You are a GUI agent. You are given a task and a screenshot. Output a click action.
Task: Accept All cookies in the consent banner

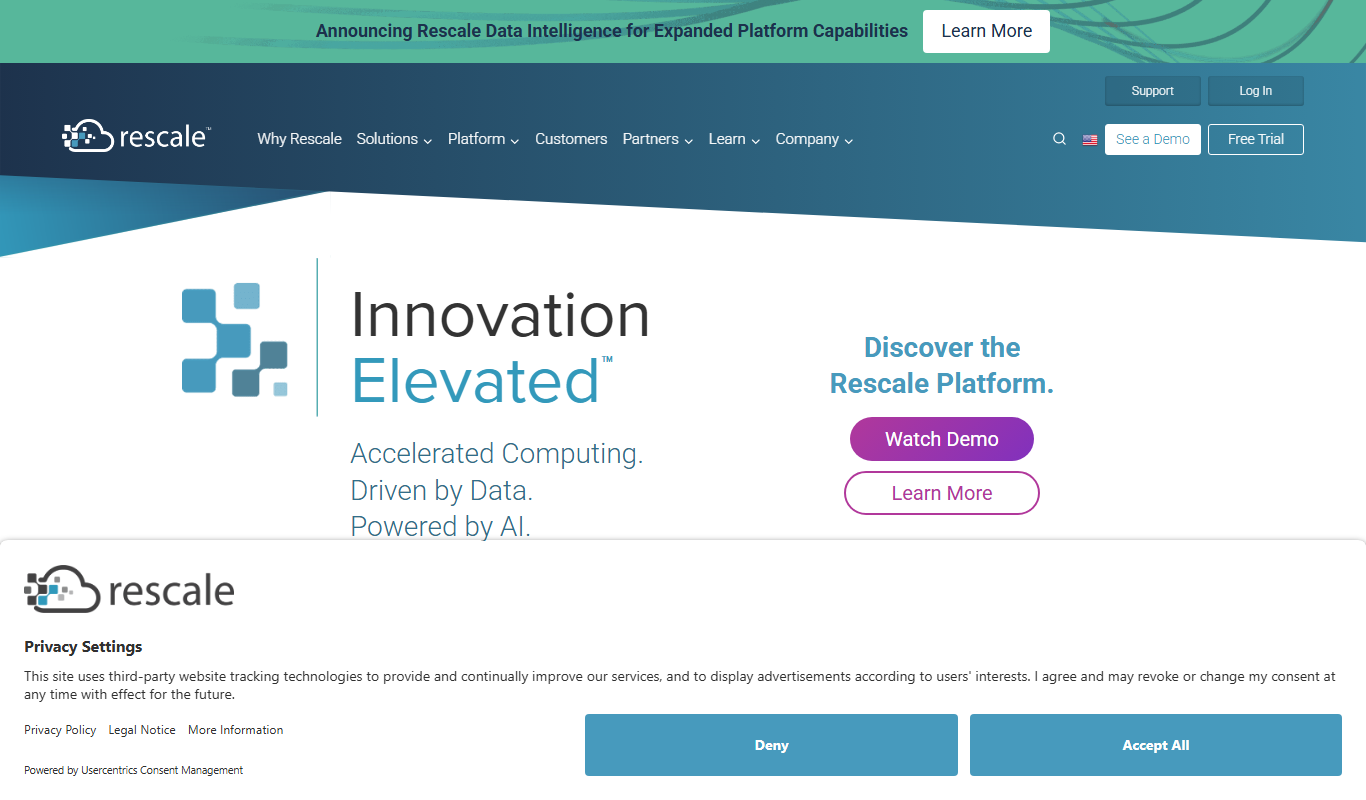click(x=1156, y=745)
